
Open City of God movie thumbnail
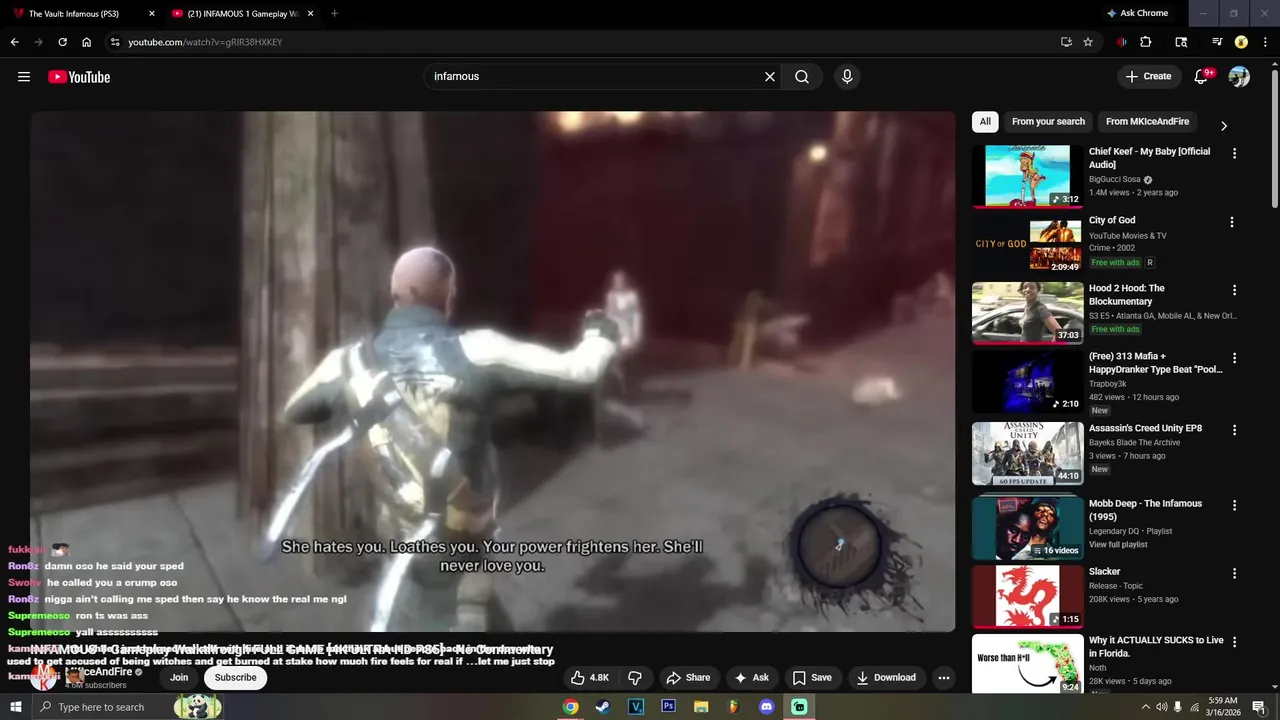click(1027, 245)
